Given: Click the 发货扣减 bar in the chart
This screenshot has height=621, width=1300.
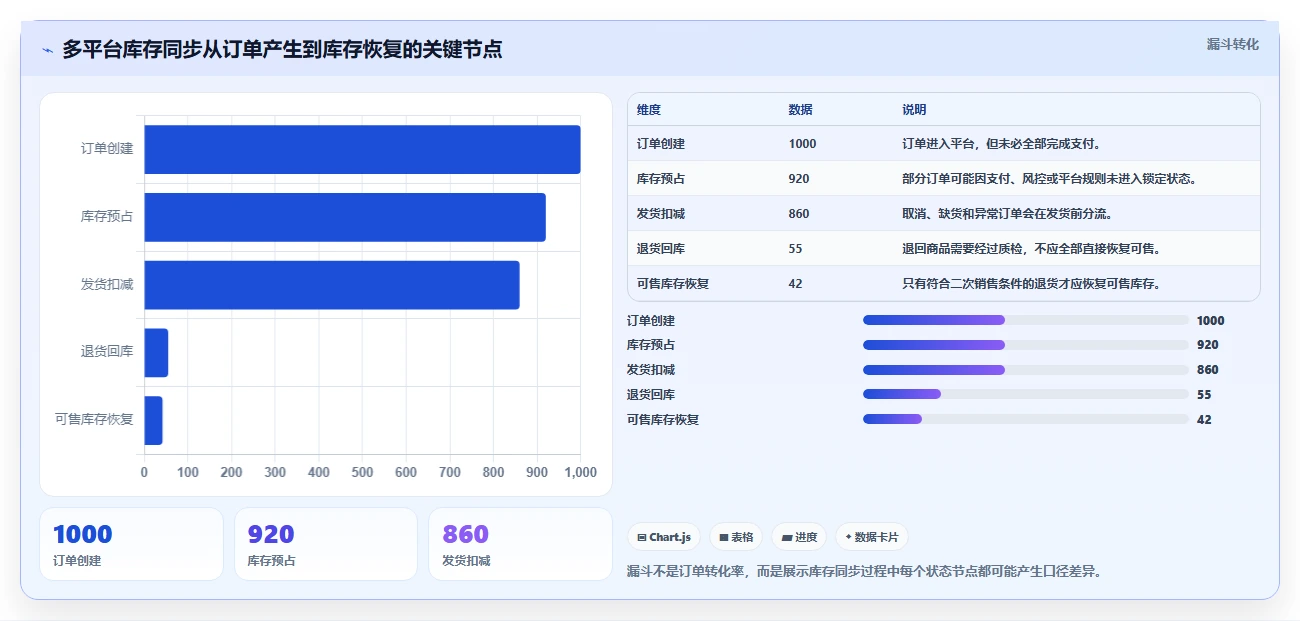Looking at the screenshot, I should 332,285.
